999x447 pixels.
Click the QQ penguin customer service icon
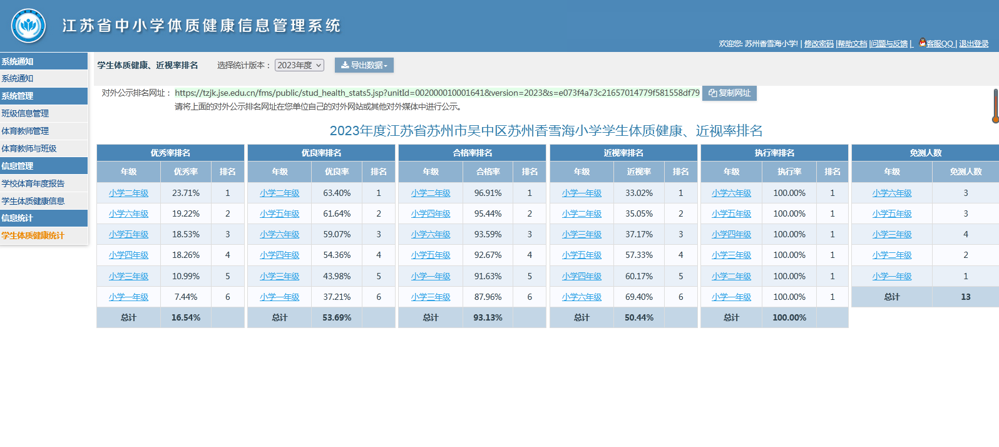click(922, 43)
